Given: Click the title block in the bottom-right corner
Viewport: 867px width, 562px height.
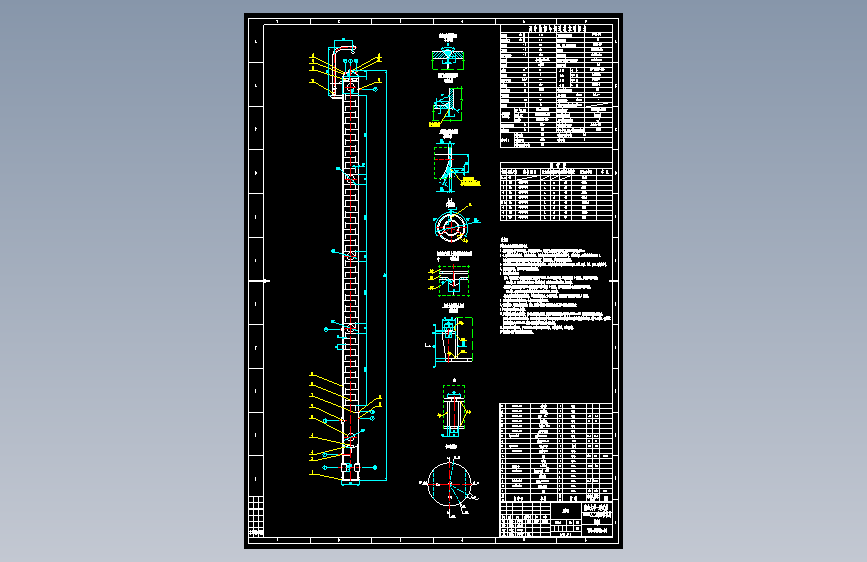Looking at the screenshot, I should pyautogui.click(x=556, y=519).
